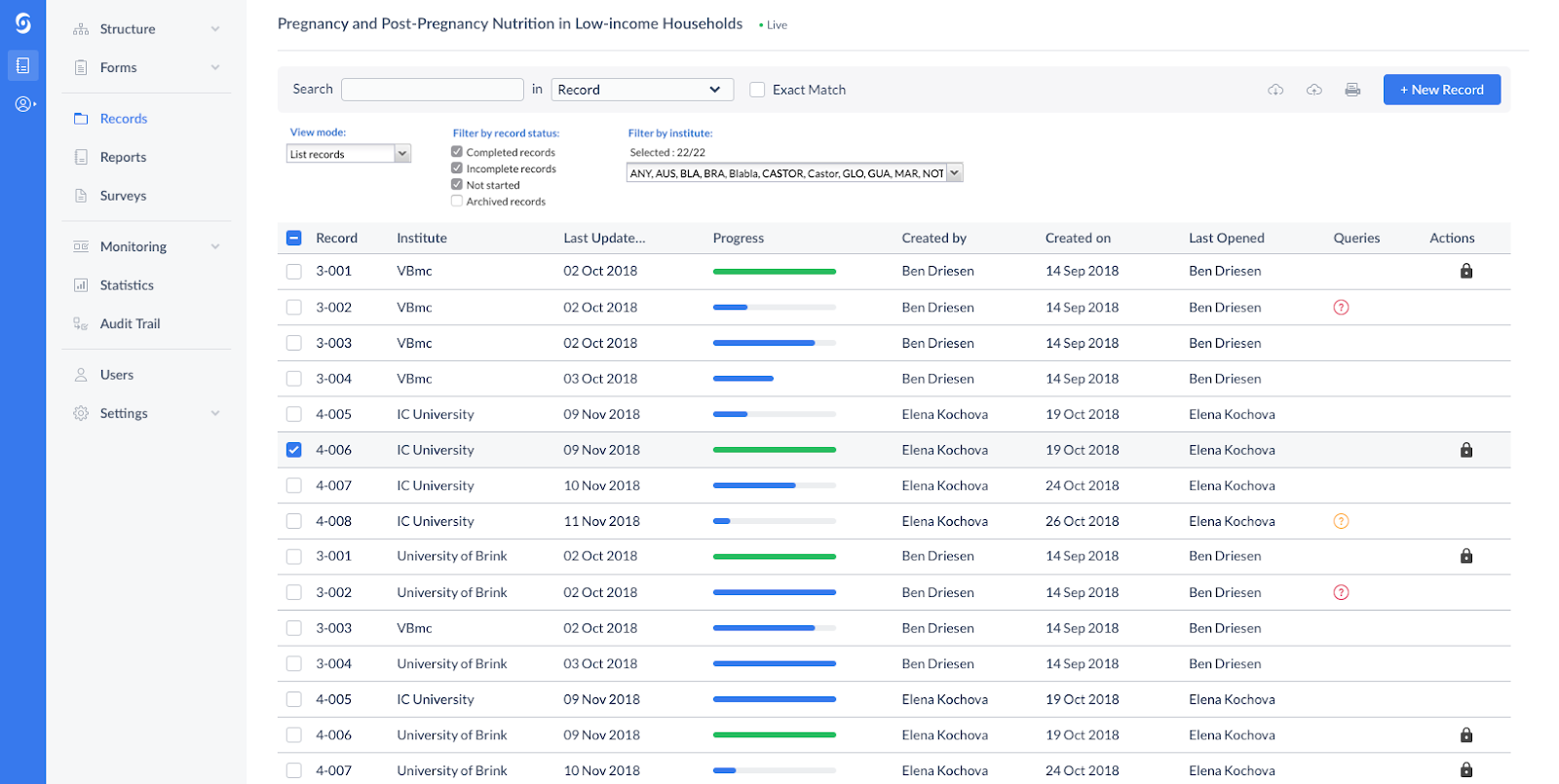
Task: Enable the Archived records filter
Action: (x=457, y=201)
